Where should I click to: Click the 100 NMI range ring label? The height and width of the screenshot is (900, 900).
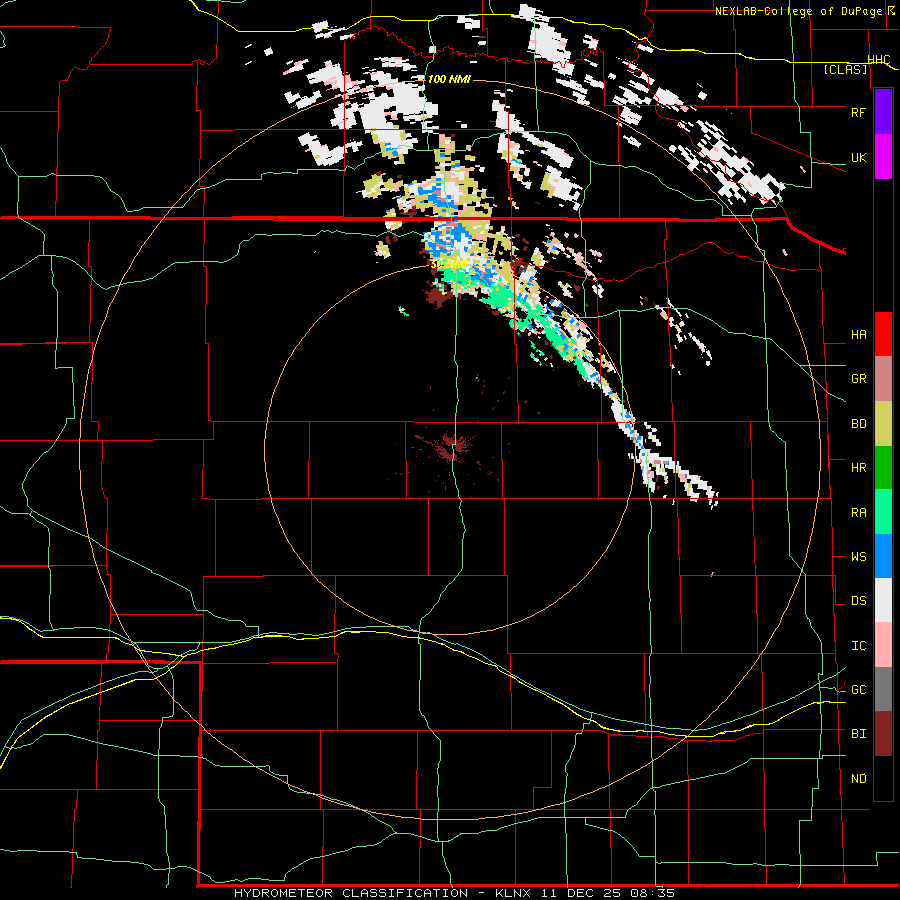click(x=449, y=79)
